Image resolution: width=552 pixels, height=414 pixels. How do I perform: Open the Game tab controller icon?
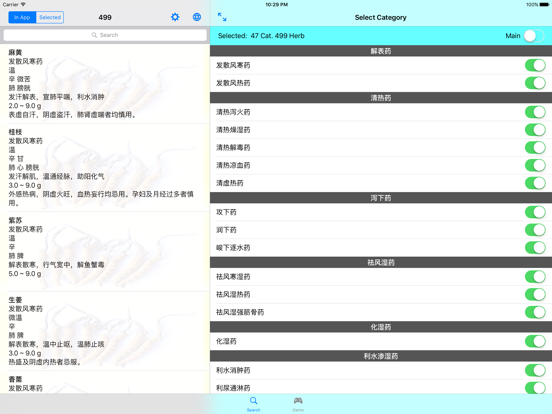tap(298, 403)
